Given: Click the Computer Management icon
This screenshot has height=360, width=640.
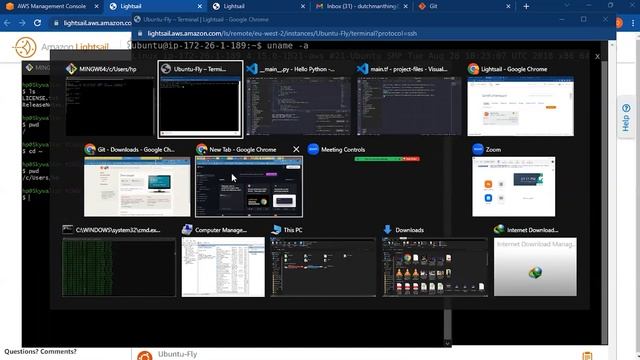Looking at the screenshot, I should pyautogui.click(x=187, y=230).
